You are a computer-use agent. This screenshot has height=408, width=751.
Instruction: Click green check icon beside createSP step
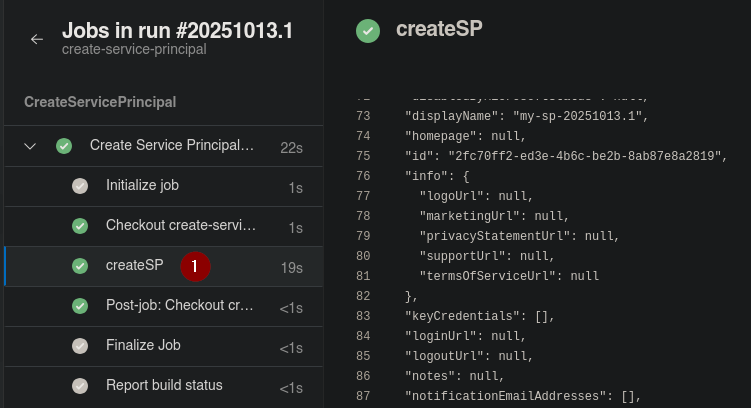tap(80, 266)
